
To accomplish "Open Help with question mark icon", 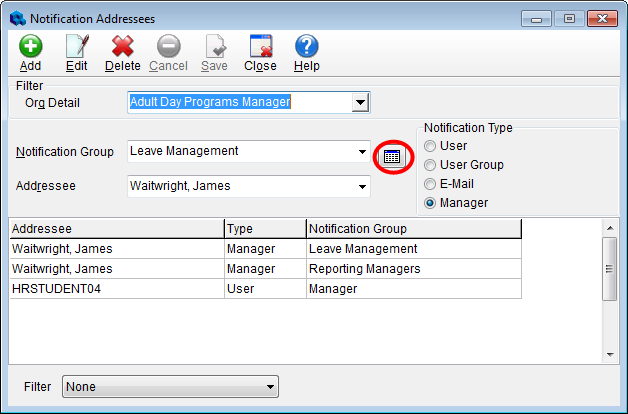I will click(x=306, y=47).
